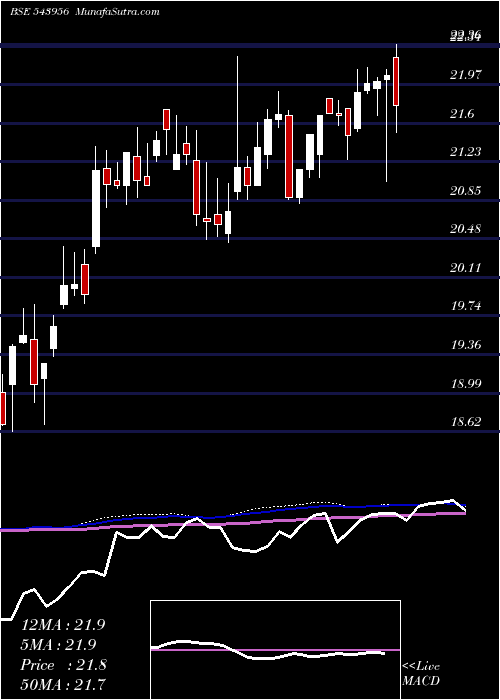Click inside the MACD inset chart
This screenshot has height=700, width=500.
click(x=275, y=650)
